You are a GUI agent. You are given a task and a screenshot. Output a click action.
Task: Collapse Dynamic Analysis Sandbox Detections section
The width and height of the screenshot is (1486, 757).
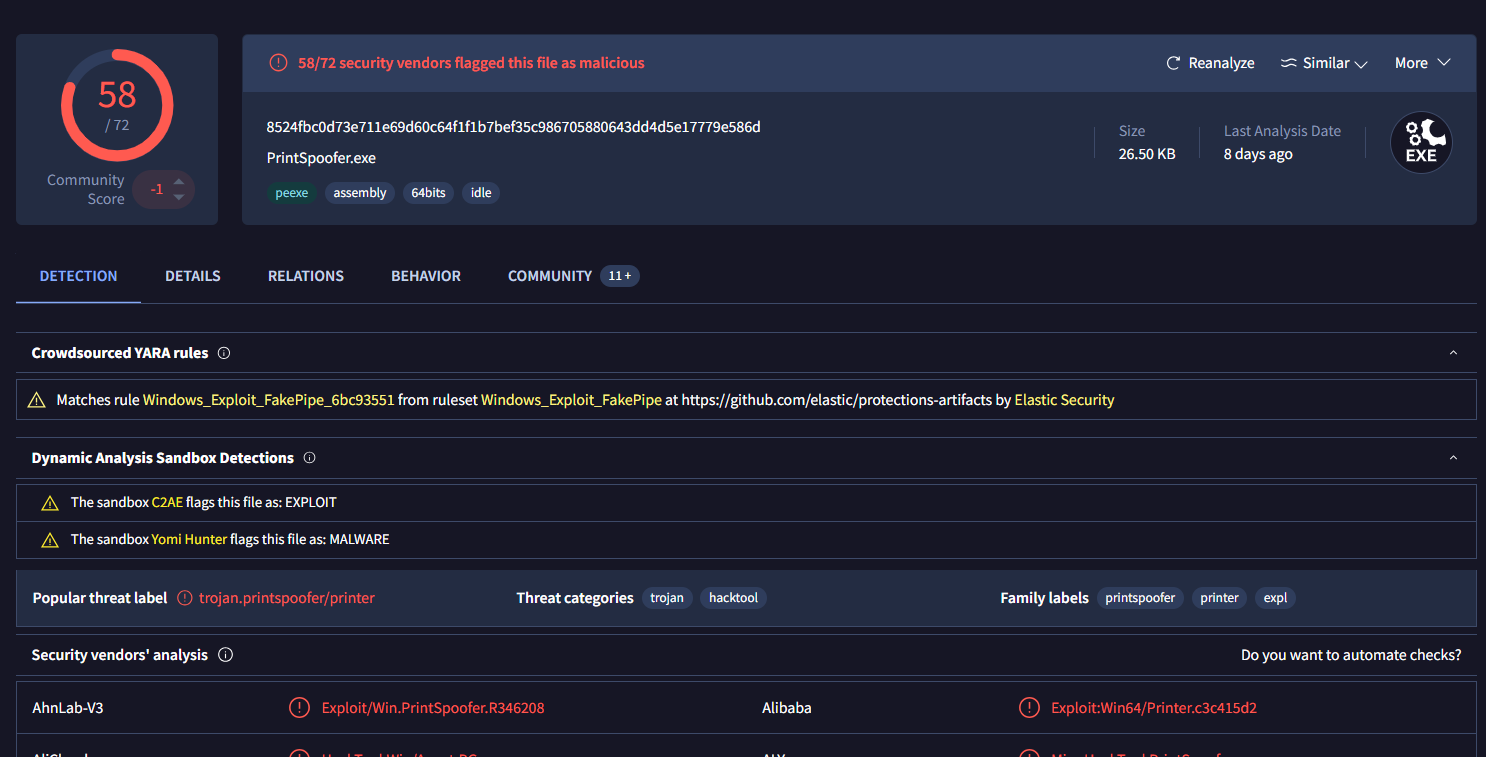click(x=1453, y=458)
